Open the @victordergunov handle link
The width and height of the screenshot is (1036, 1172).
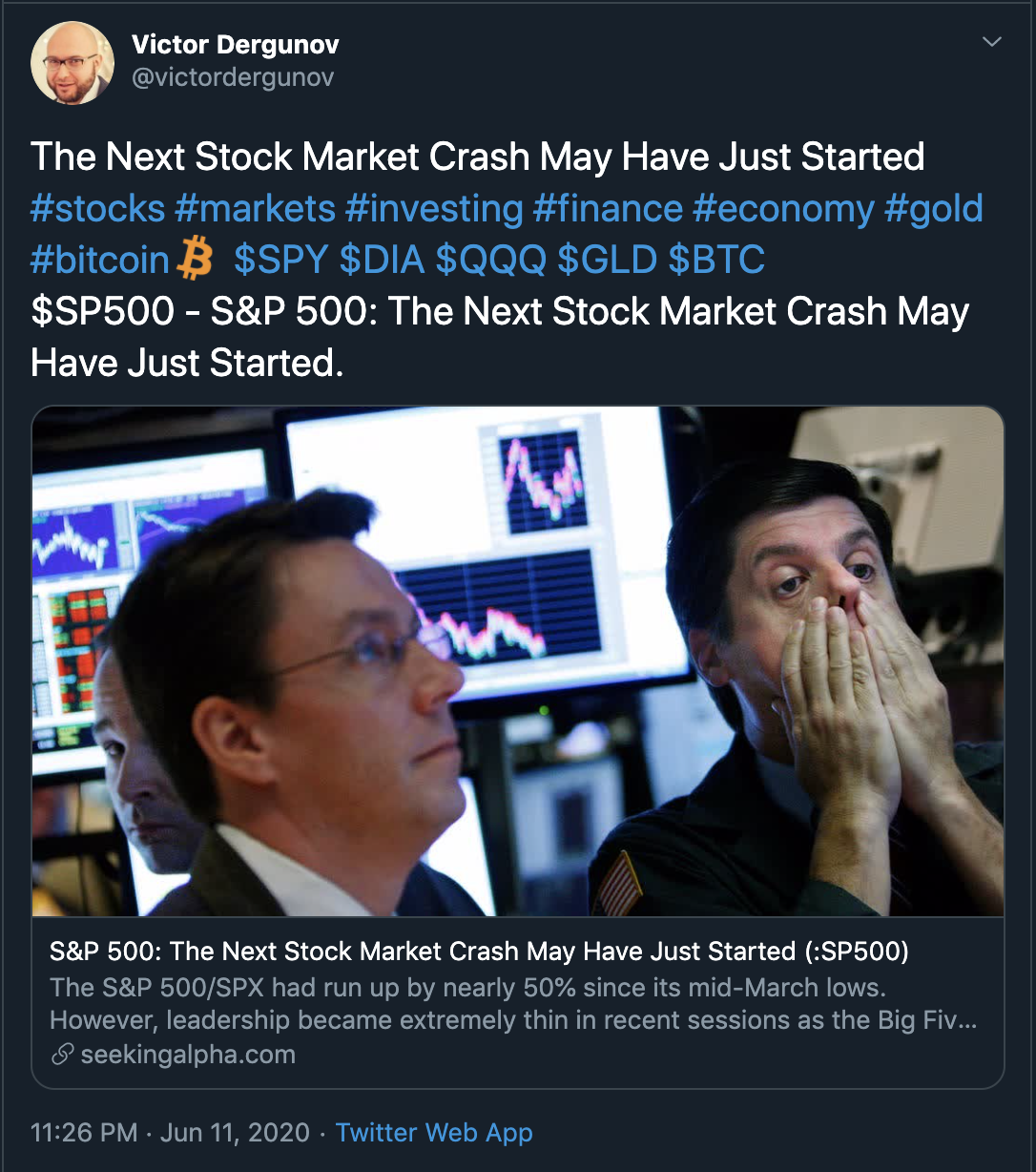click(233, 77)
